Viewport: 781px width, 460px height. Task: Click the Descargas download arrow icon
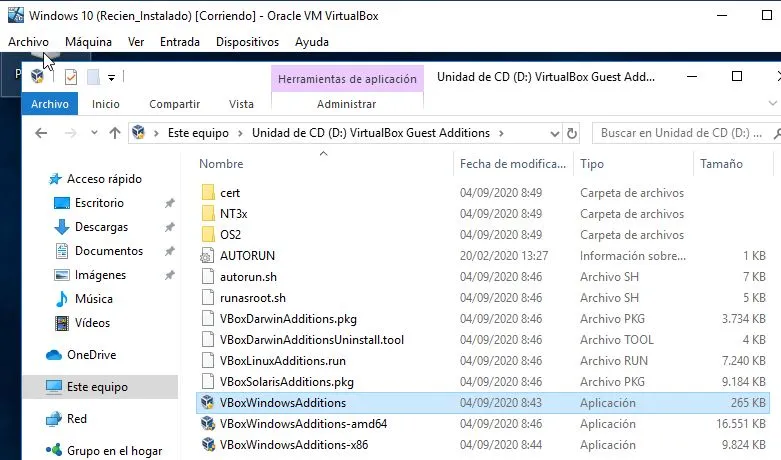62,227
